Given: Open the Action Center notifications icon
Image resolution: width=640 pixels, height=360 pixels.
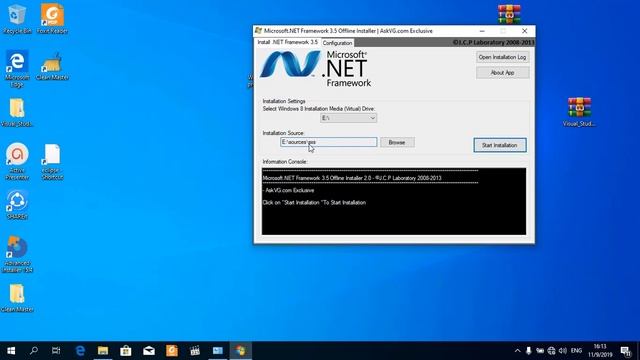Looking at the screenshot, I should [625, 351].
